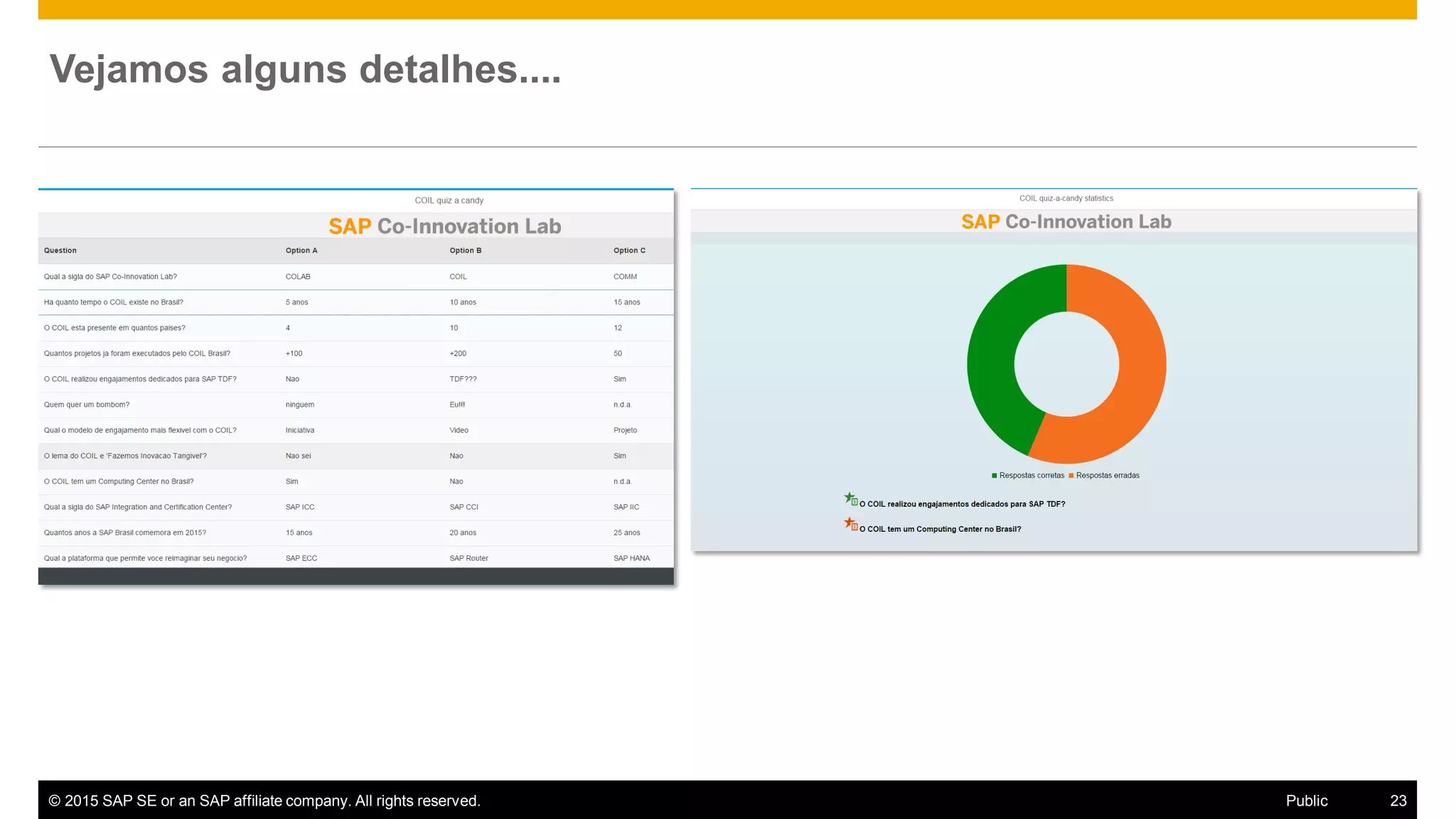Click the 'COIL' option cell
This screenshot has width=1456, height=819.
(459, 277)
